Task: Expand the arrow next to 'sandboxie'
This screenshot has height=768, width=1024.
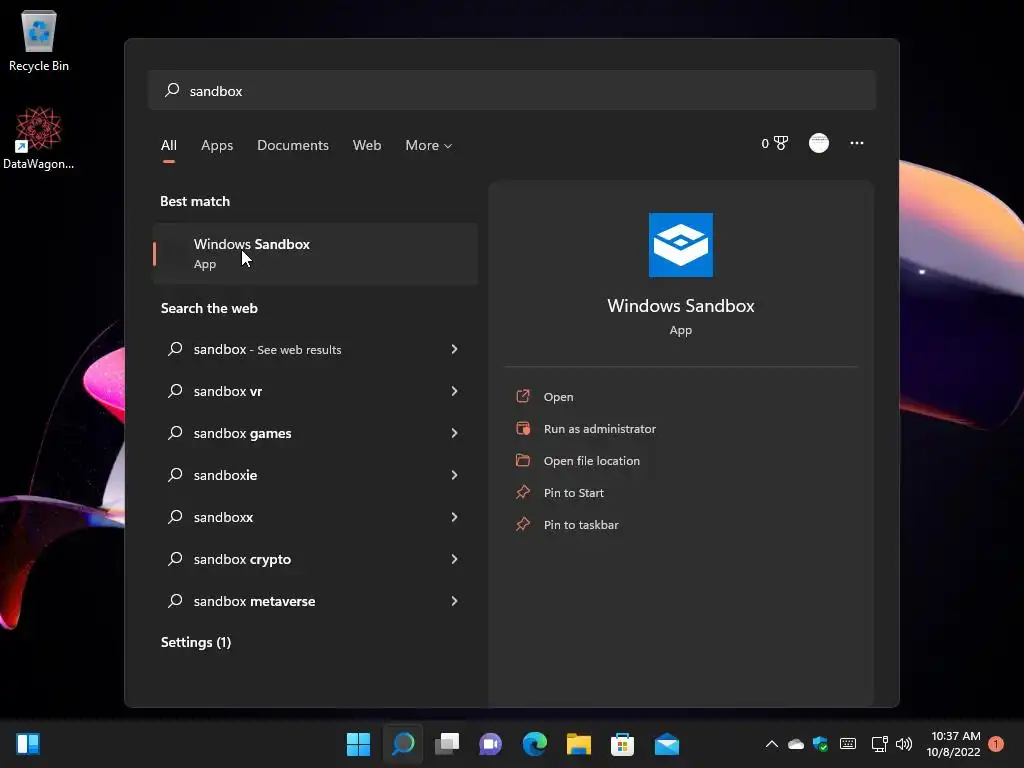Action: coord(455,475)
